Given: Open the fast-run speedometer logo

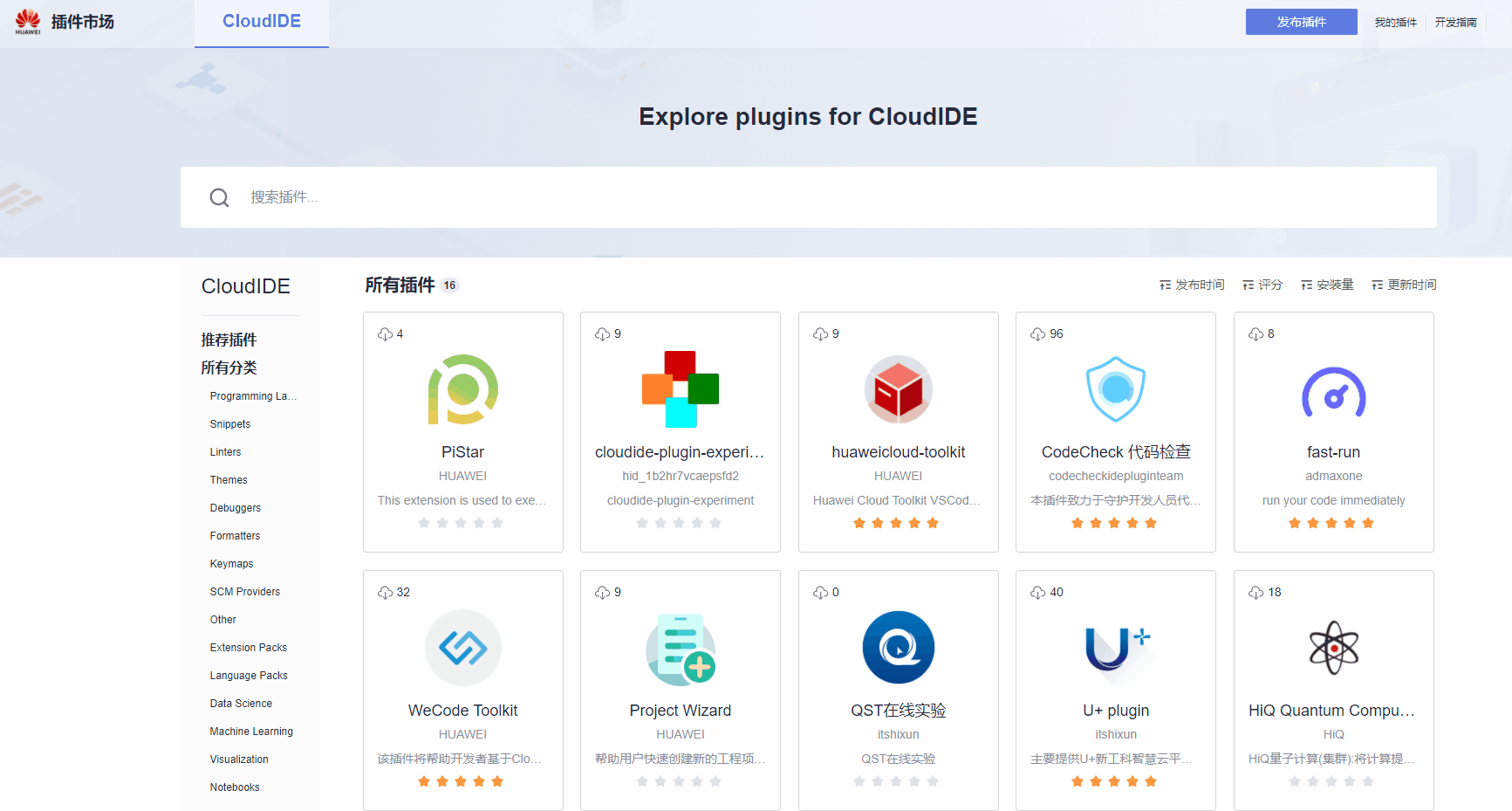Looking at the screenshot, I should coord(1334,392).
